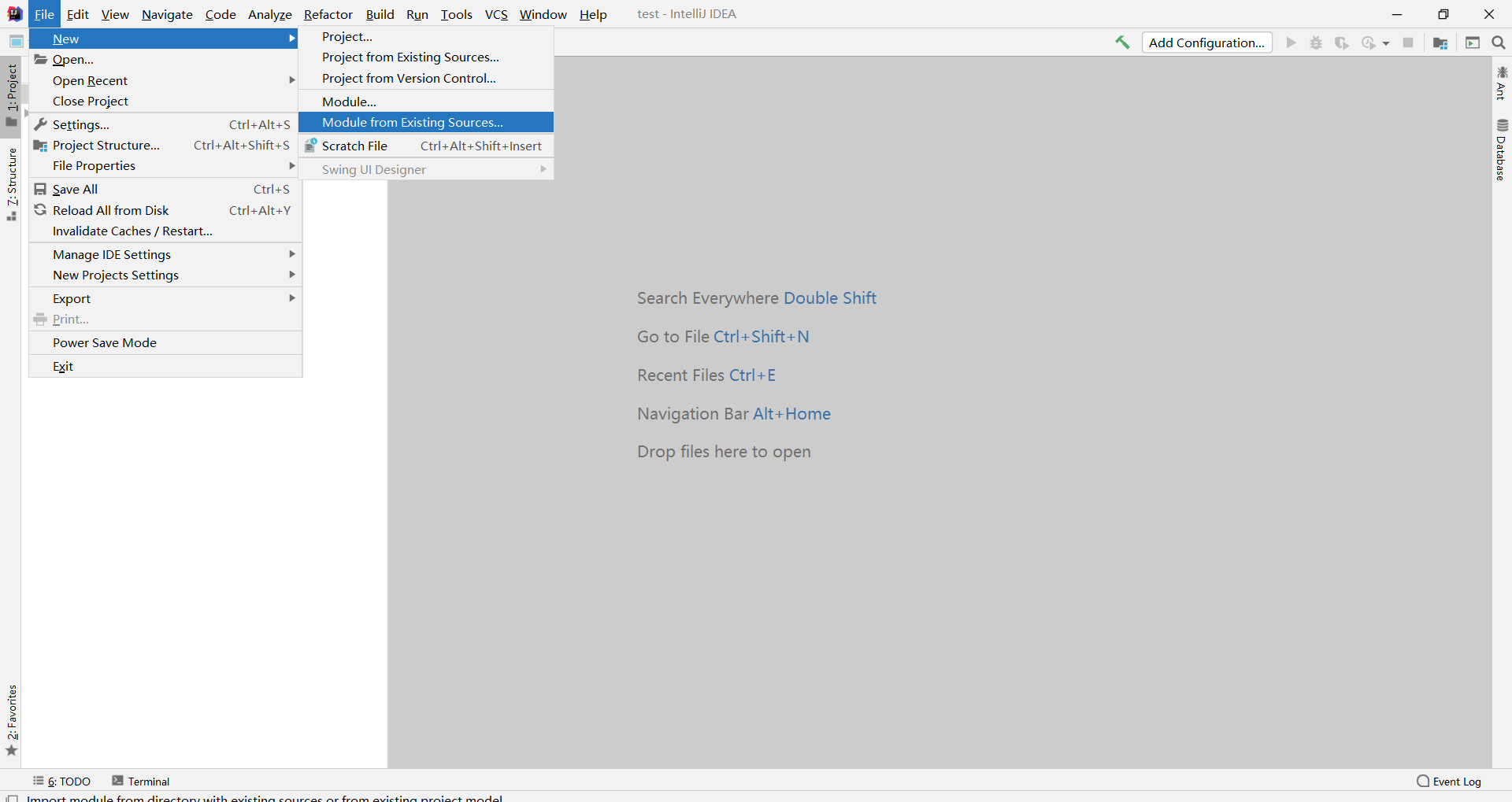This screenshot has width=1512, height=802.
Task: Click the IntelliJ IDEA logo icon
Action: (x=14, y=14)
